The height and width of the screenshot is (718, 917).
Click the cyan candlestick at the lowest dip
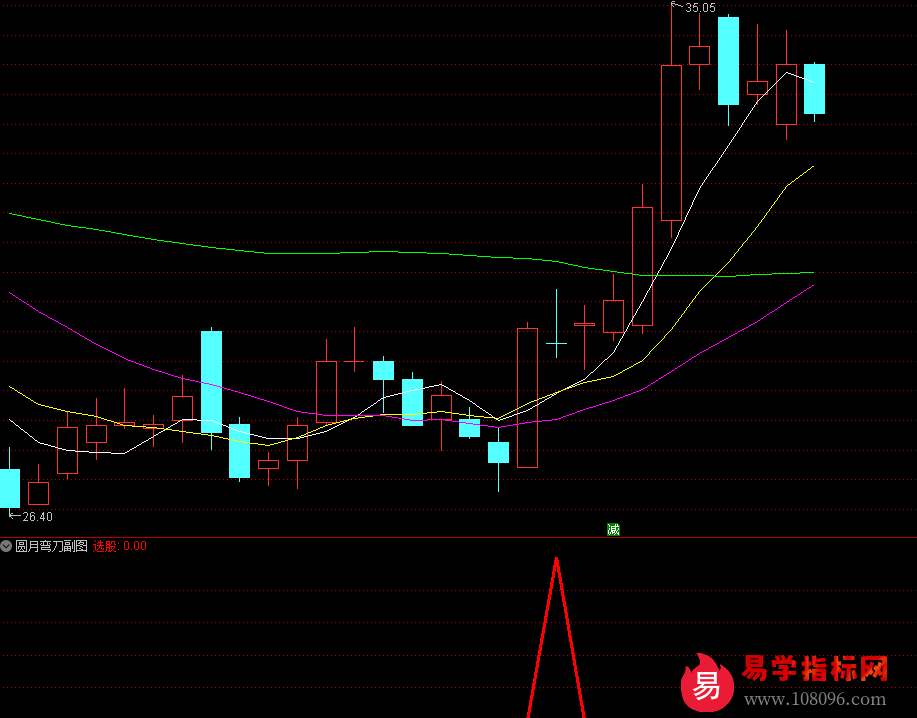[x=498, y=452]
